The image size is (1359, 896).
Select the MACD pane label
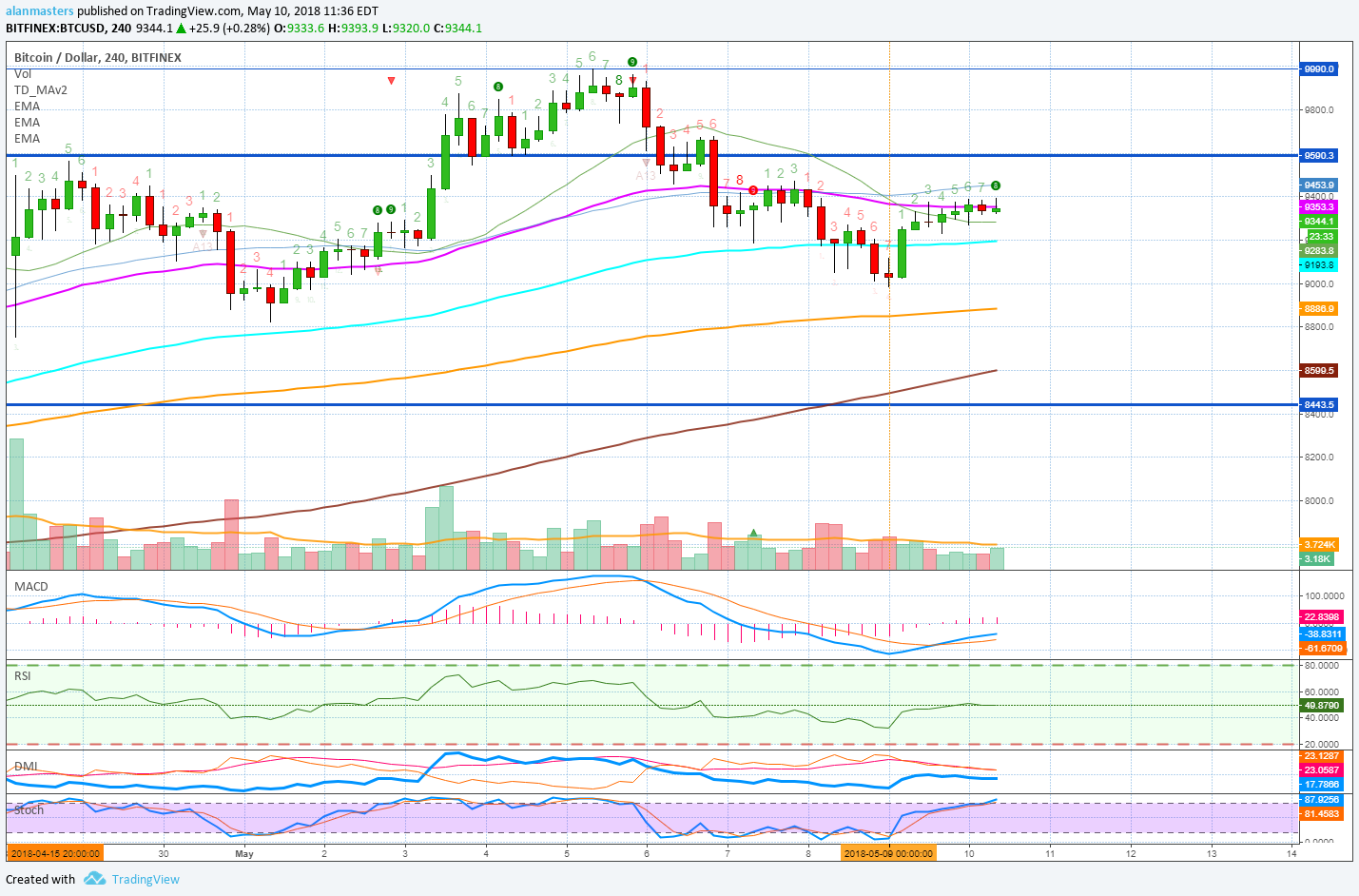tap(31, 586)
